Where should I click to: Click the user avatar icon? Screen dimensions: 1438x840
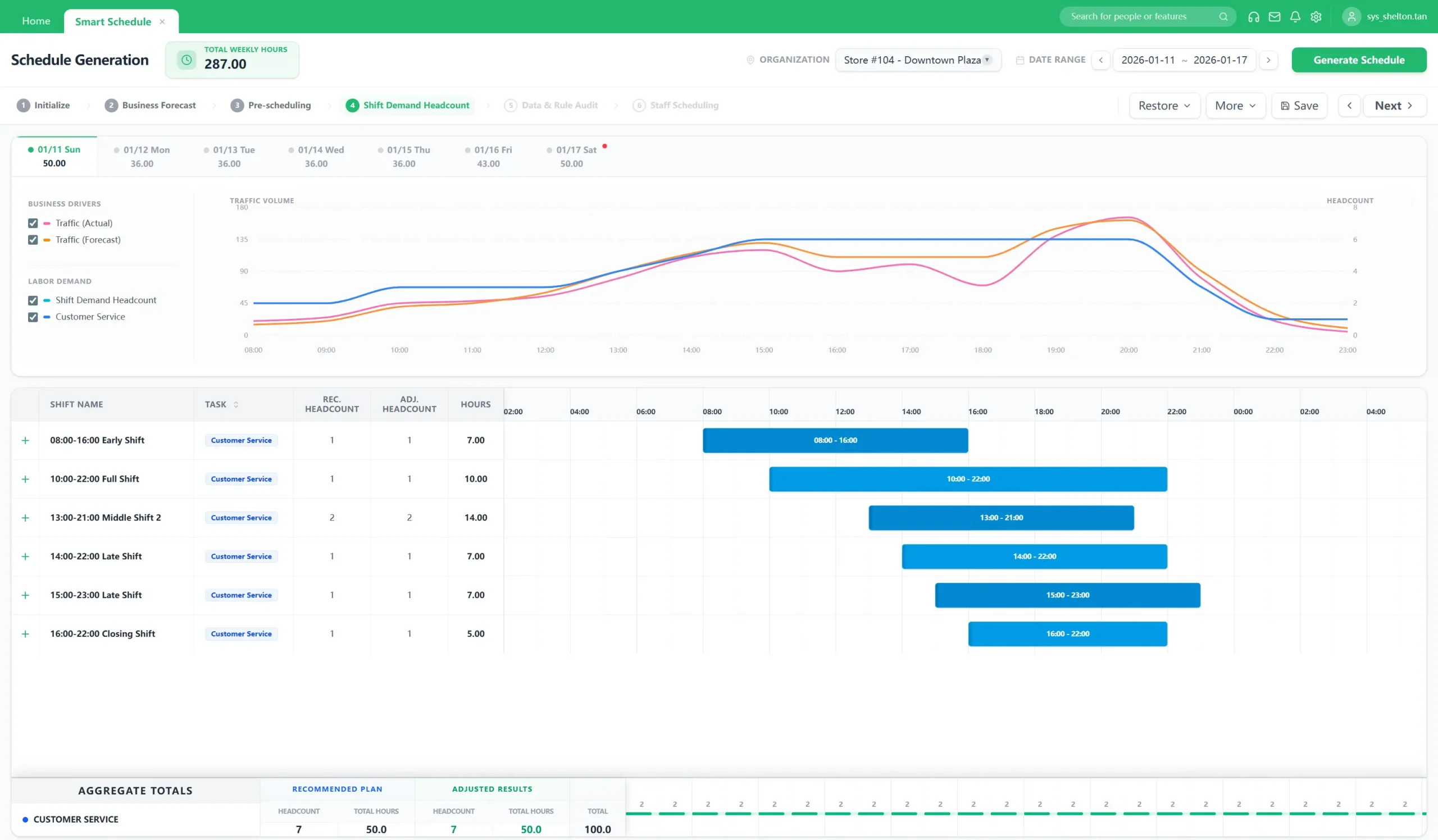click(x=1351, y=16)
